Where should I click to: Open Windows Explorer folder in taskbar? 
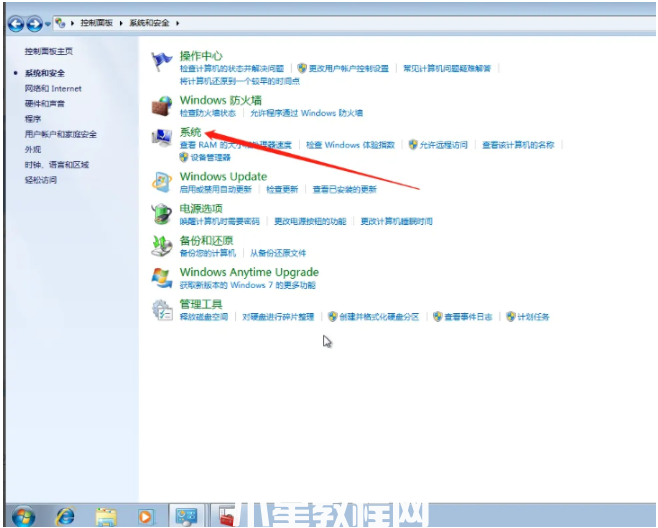click(106, 516)
